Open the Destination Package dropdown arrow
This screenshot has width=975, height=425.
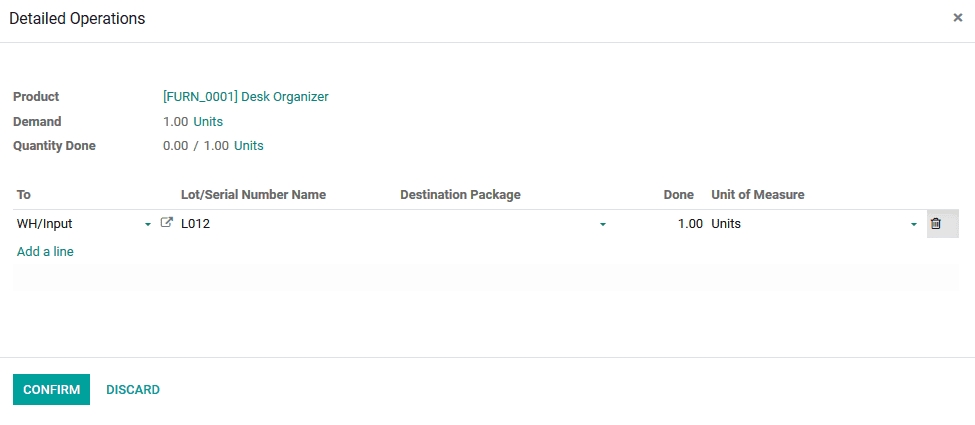tap(602, 225)
